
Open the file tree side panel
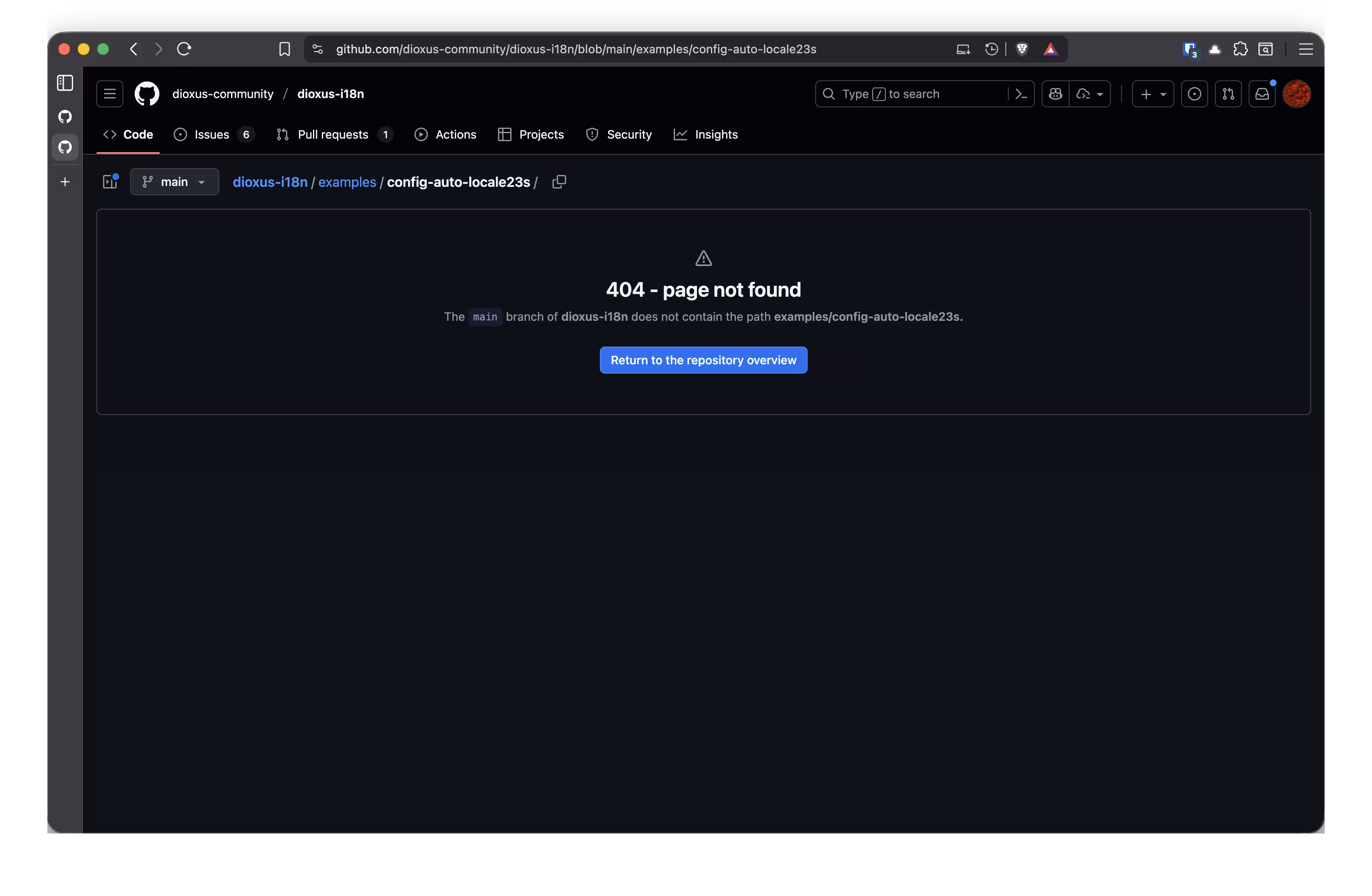coord(109,182)
